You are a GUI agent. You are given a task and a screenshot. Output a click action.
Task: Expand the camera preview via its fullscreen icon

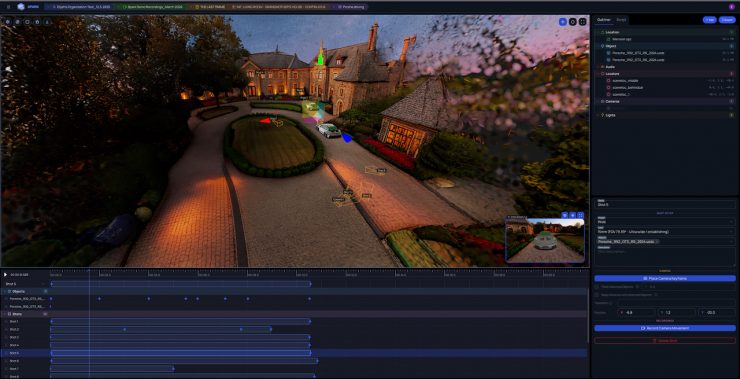pos(580,215)
